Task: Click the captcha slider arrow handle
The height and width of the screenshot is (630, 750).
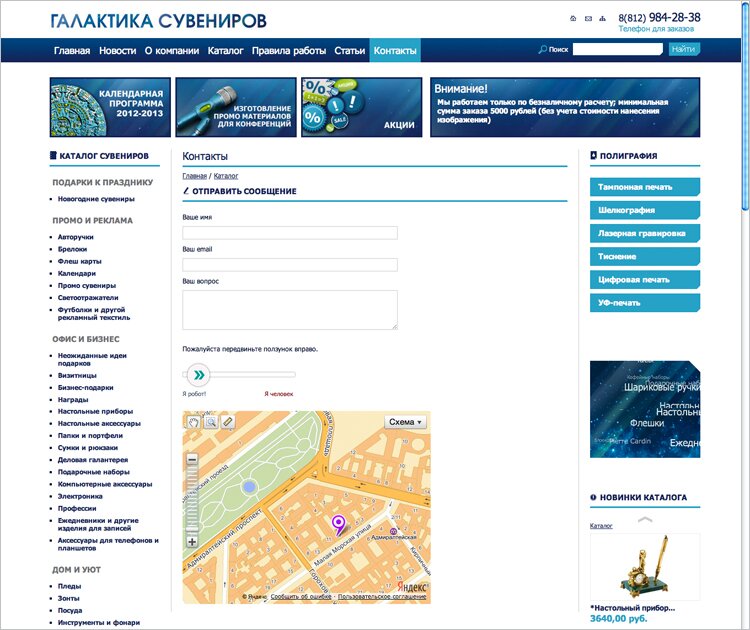Action: [199, 375]
